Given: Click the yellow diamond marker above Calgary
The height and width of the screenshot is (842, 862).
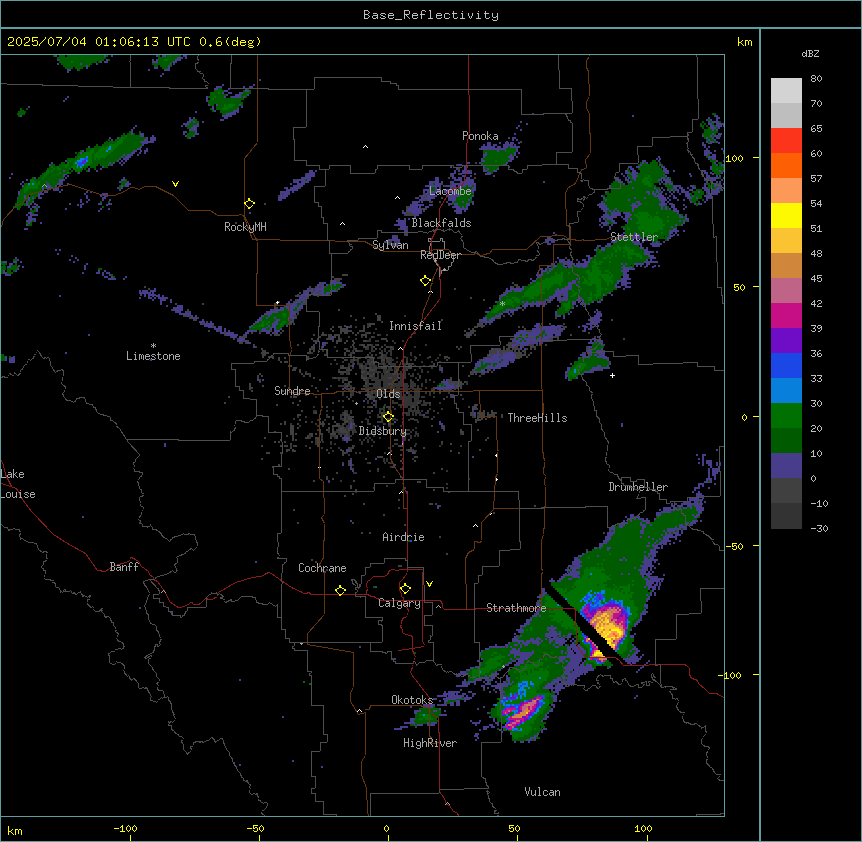Looking at the screenshot, I should (x=405, y=589).
